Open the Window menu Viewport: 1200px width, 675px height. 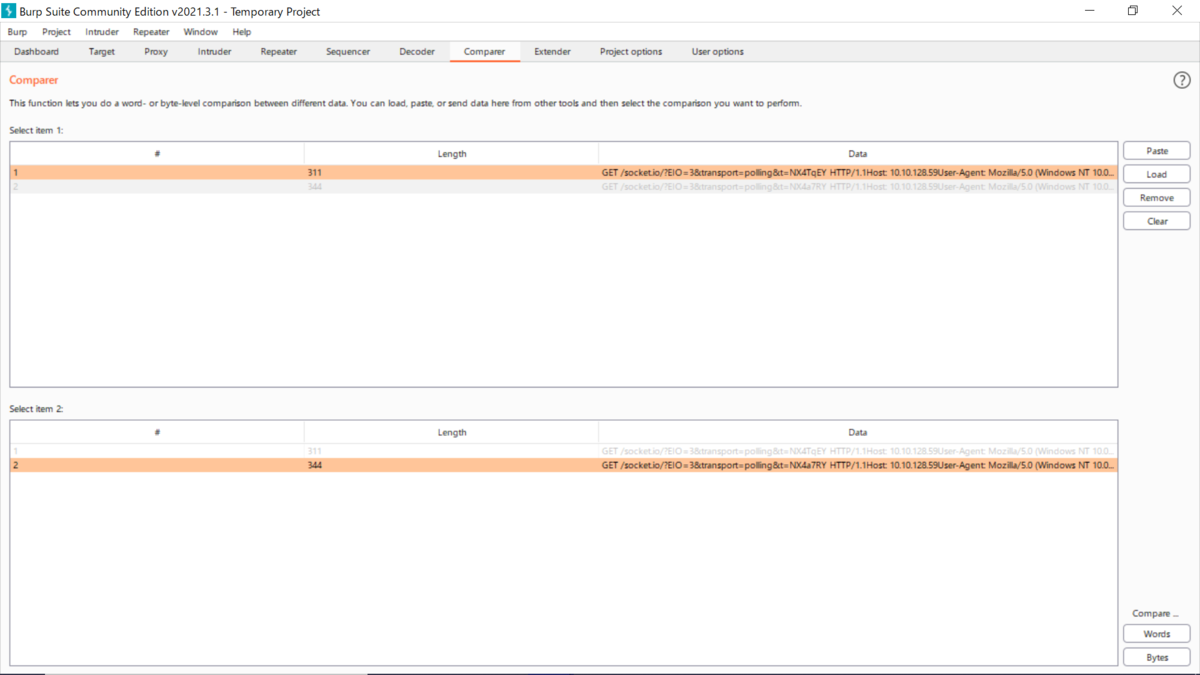click(x=200, y=32)
